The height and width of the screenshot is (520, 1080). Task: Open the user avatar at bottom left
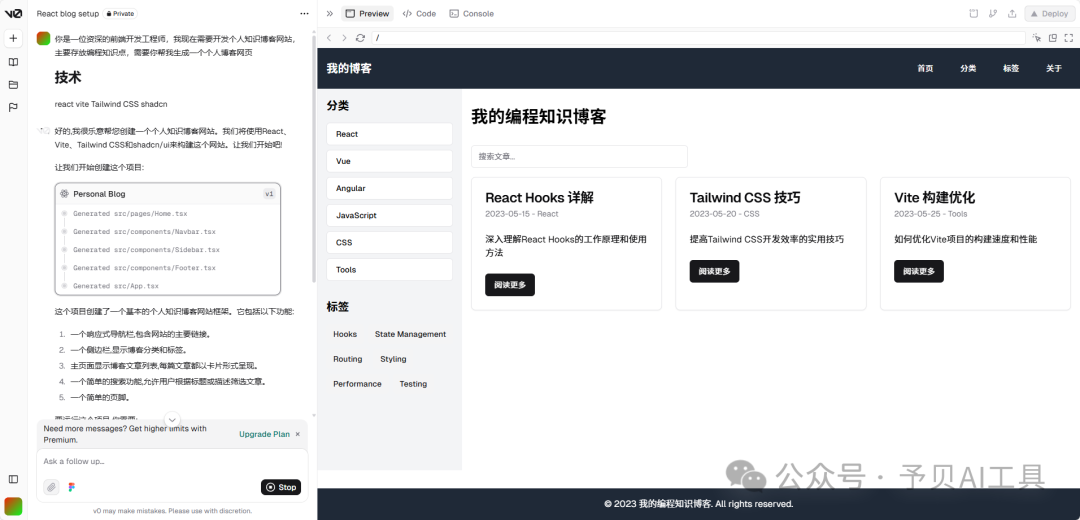(13, 506)
